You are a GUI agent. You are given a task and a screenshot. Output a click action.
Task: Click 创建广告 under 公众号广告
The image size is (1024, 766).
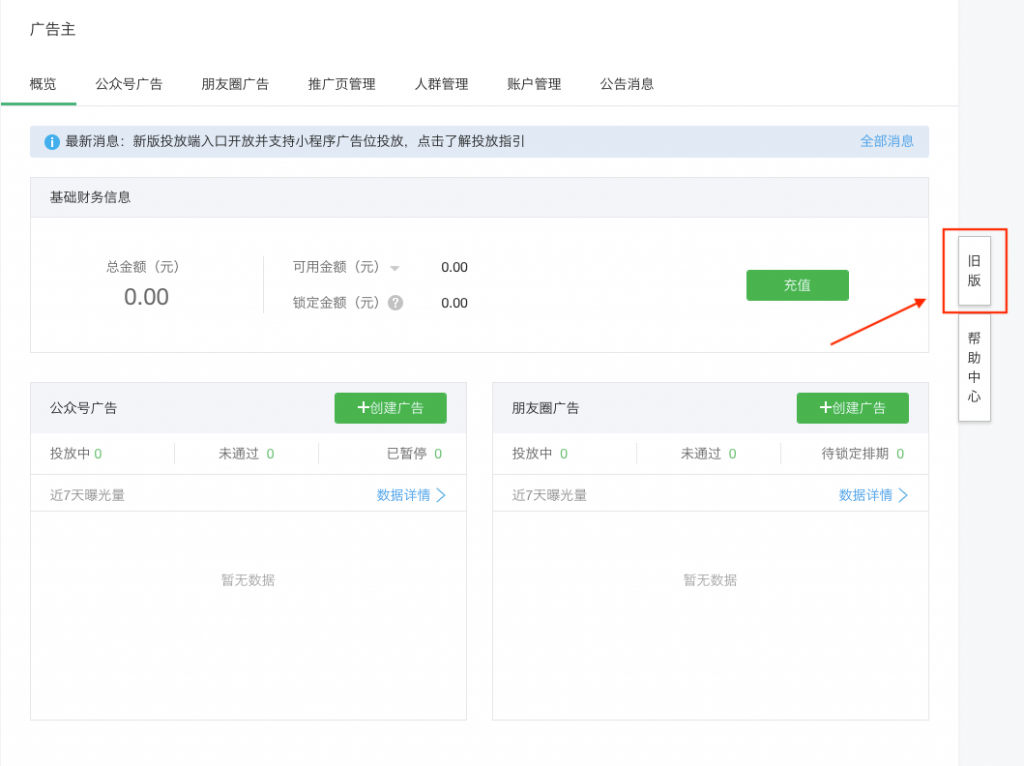click(x=390, y=408)
